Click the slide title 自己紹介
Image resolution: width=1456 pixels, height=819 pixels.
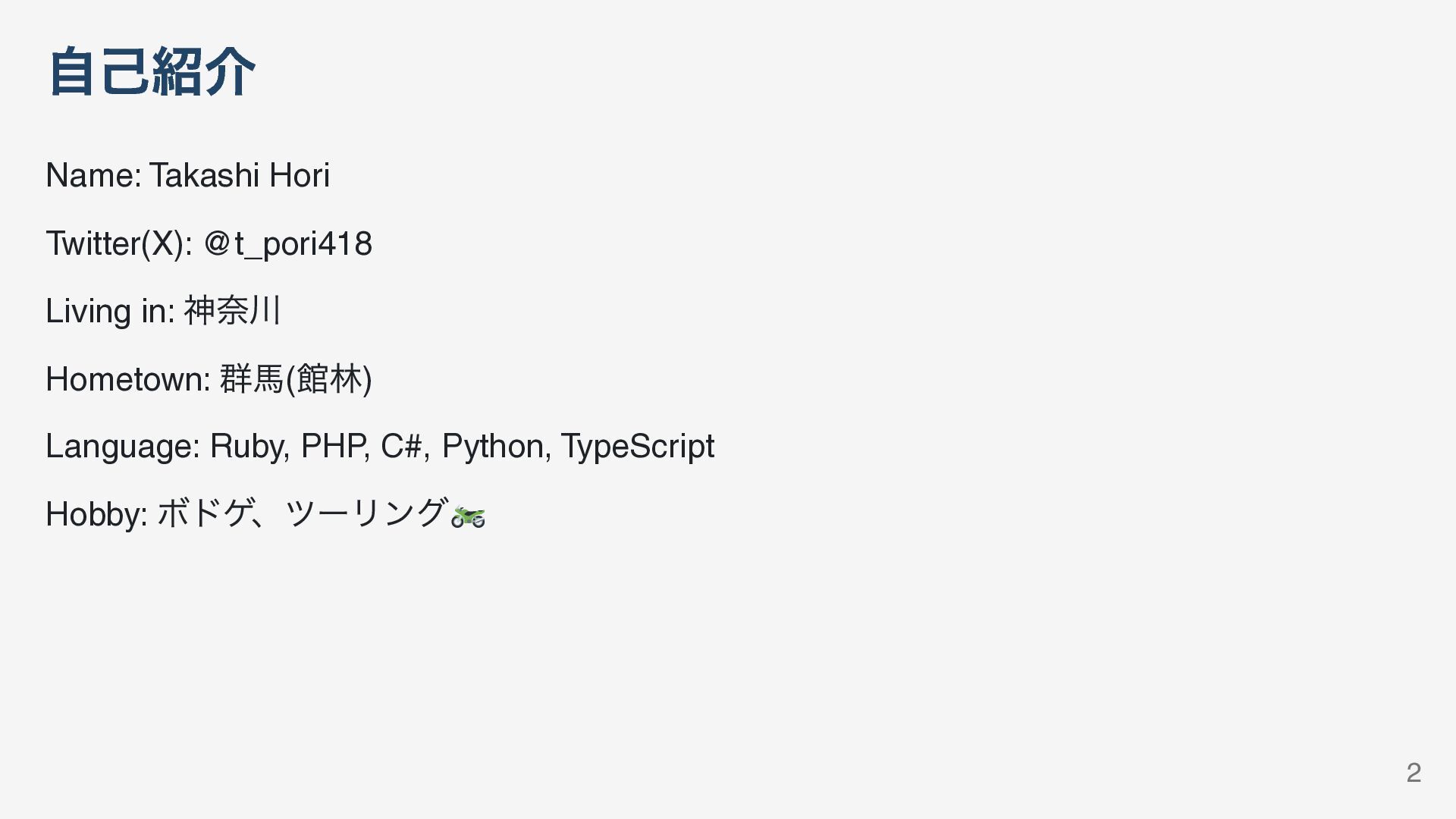[x=152, y=72]
